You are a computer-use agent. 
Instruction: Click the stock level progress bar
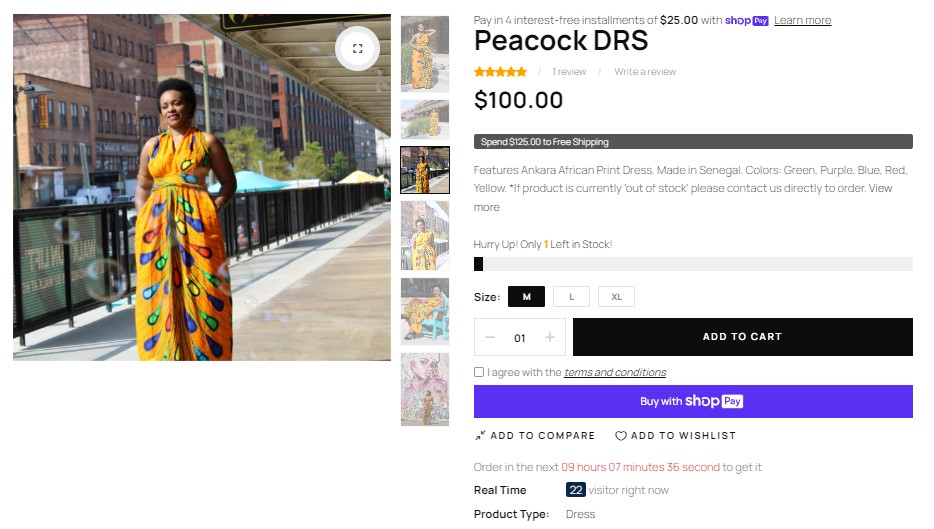pos(693,264)
